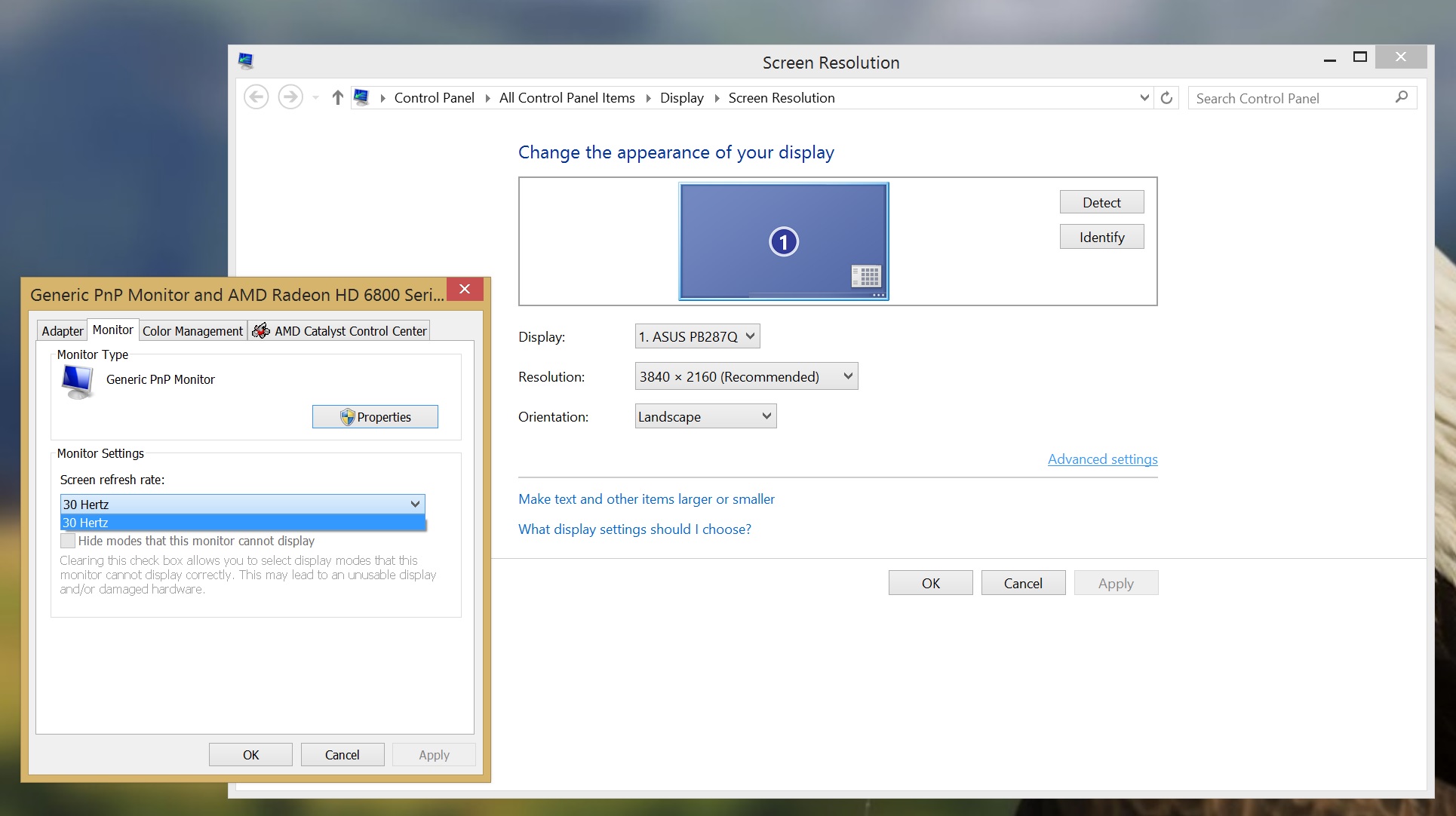Click the Back navigation arrow

point(256,97)
